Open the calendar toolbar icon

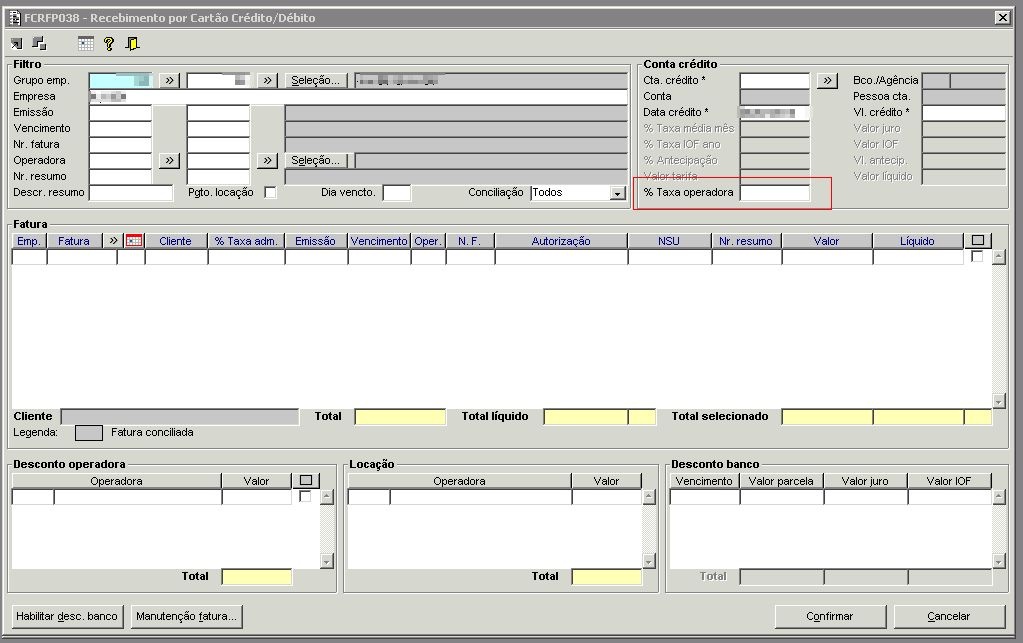coord(85,44)
